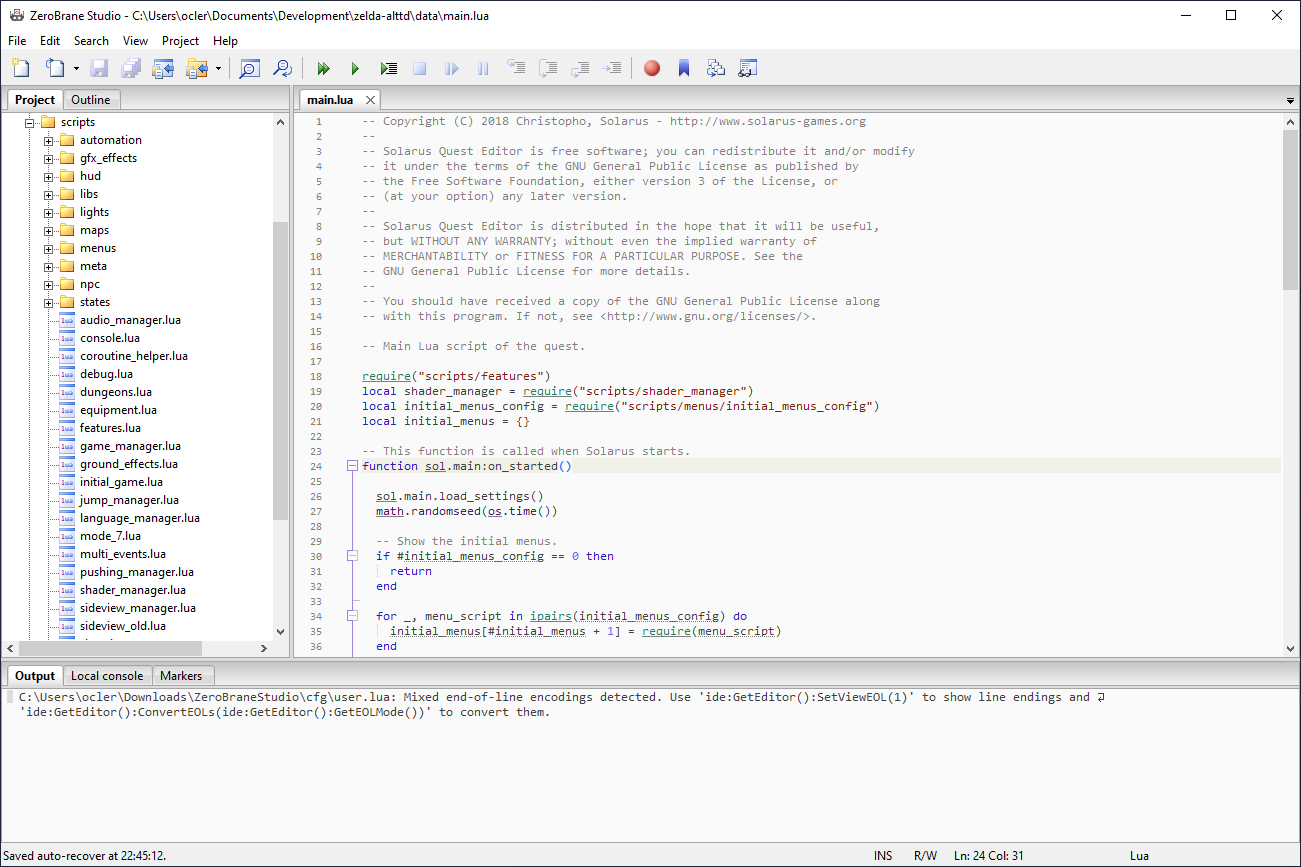
Task: Collapse code fold at line 34
Action: click(x=352, y=616)
